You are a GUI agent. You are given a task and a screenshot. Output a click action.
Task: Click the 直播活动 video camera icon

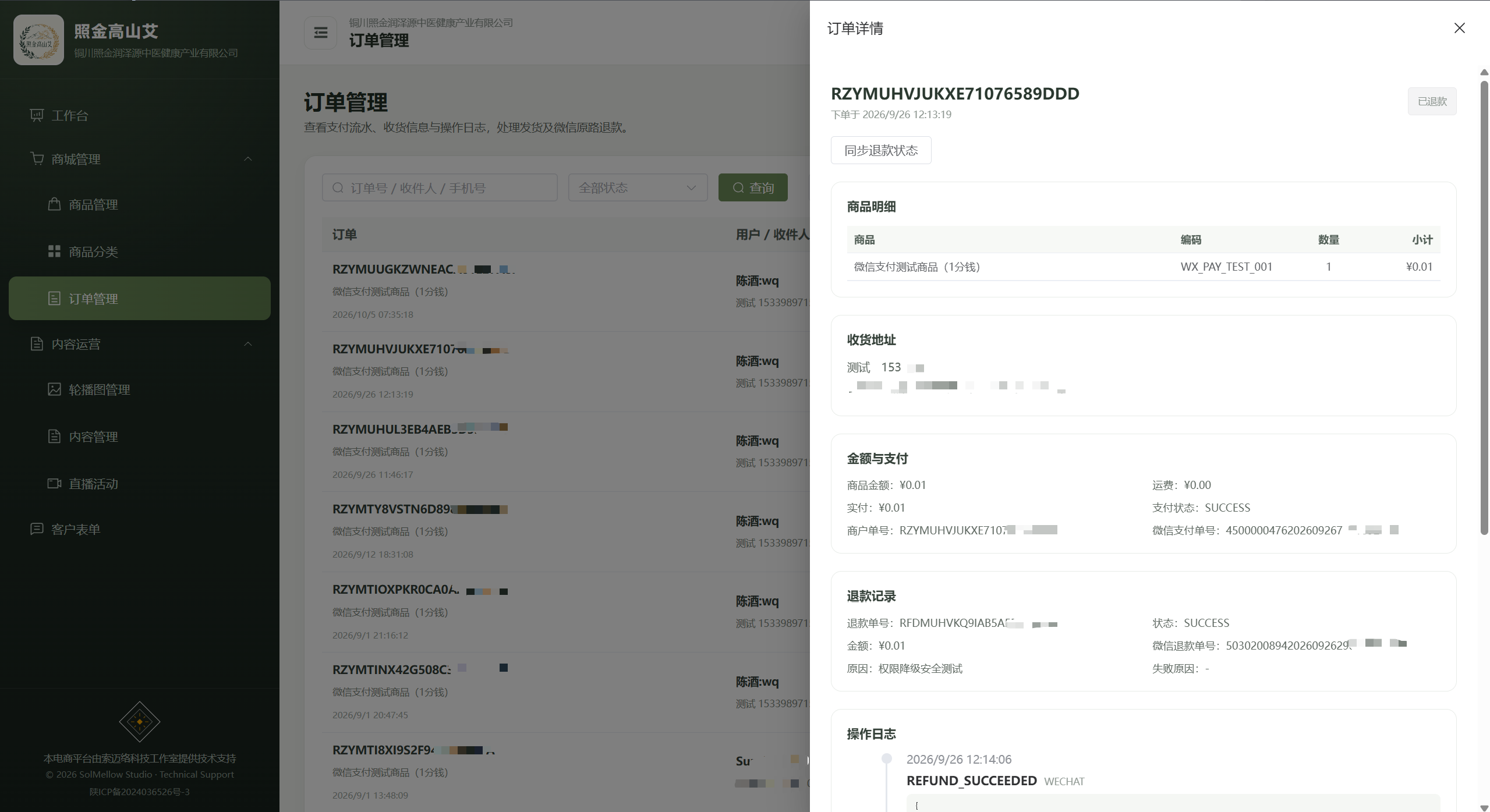click(54, 483)
